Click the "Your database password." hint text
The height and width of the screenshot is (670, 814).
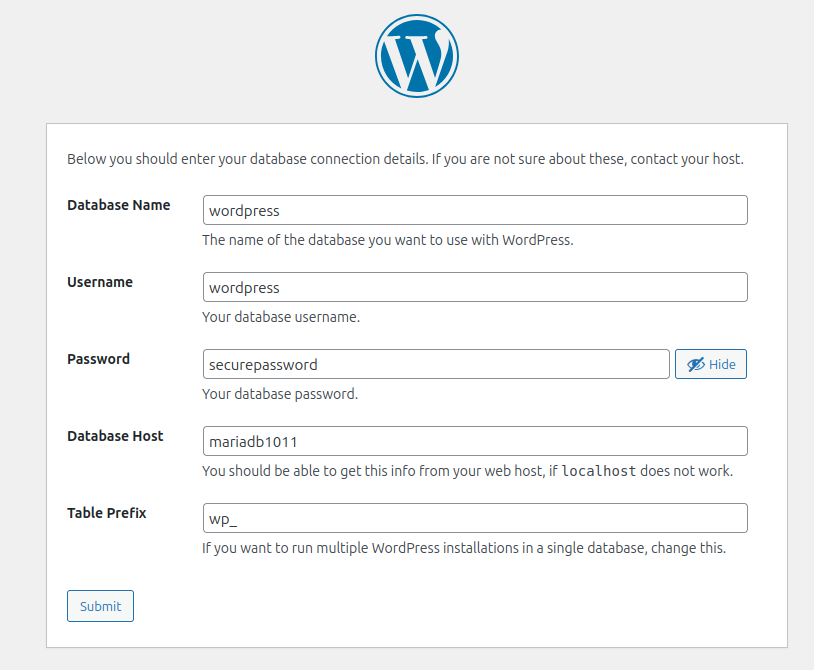[280, 394]
